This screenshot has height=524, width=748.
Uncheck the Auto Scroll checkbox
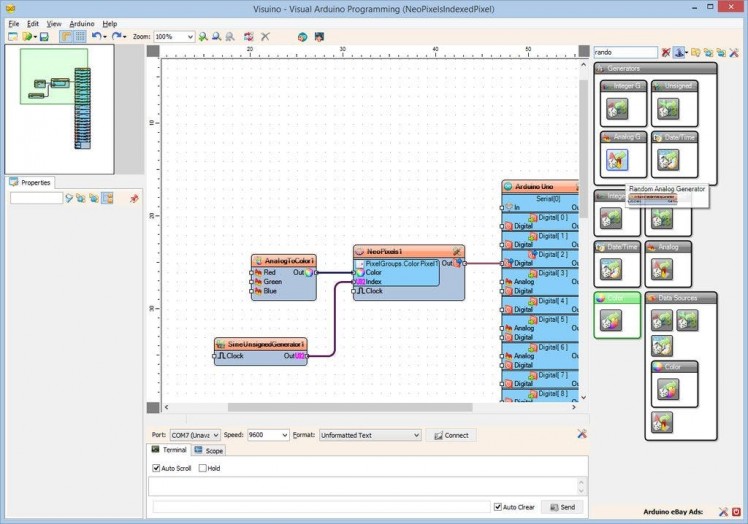click(156, 468)
